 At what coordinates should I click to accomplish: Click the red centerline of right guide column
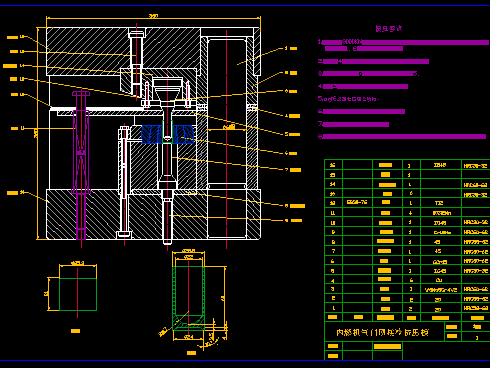tap(227, 138)
